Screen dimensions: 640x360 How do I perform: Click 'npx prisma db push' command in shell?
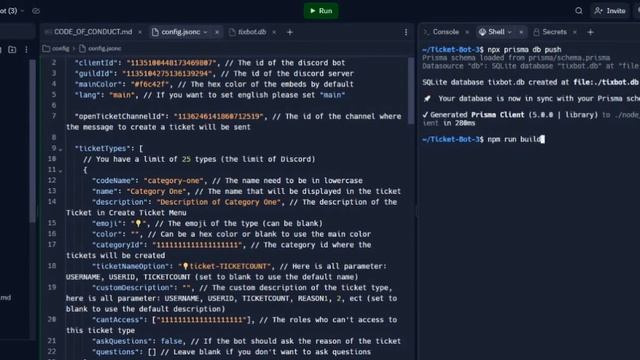524,50
